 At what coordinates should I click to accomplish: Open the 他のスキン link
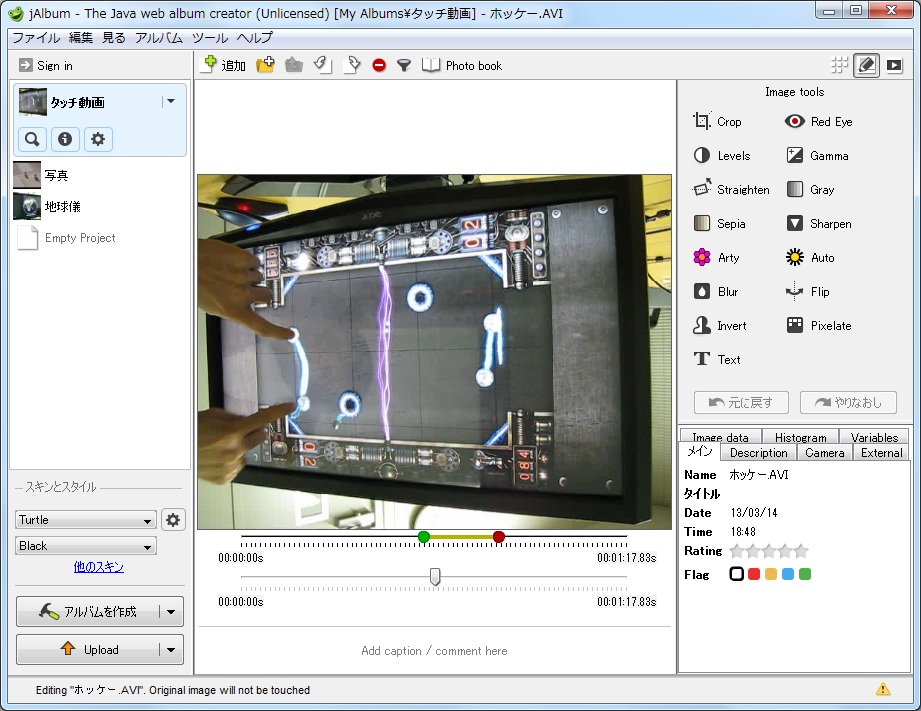pos(99,566)
